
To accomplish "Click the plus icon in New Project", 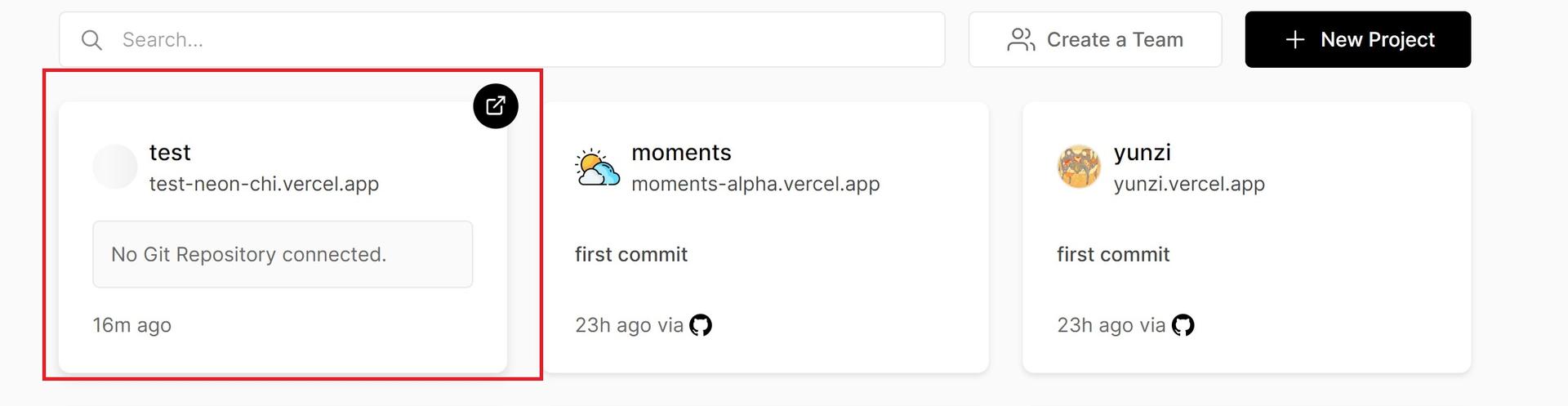I will (x=1295, y=40).
